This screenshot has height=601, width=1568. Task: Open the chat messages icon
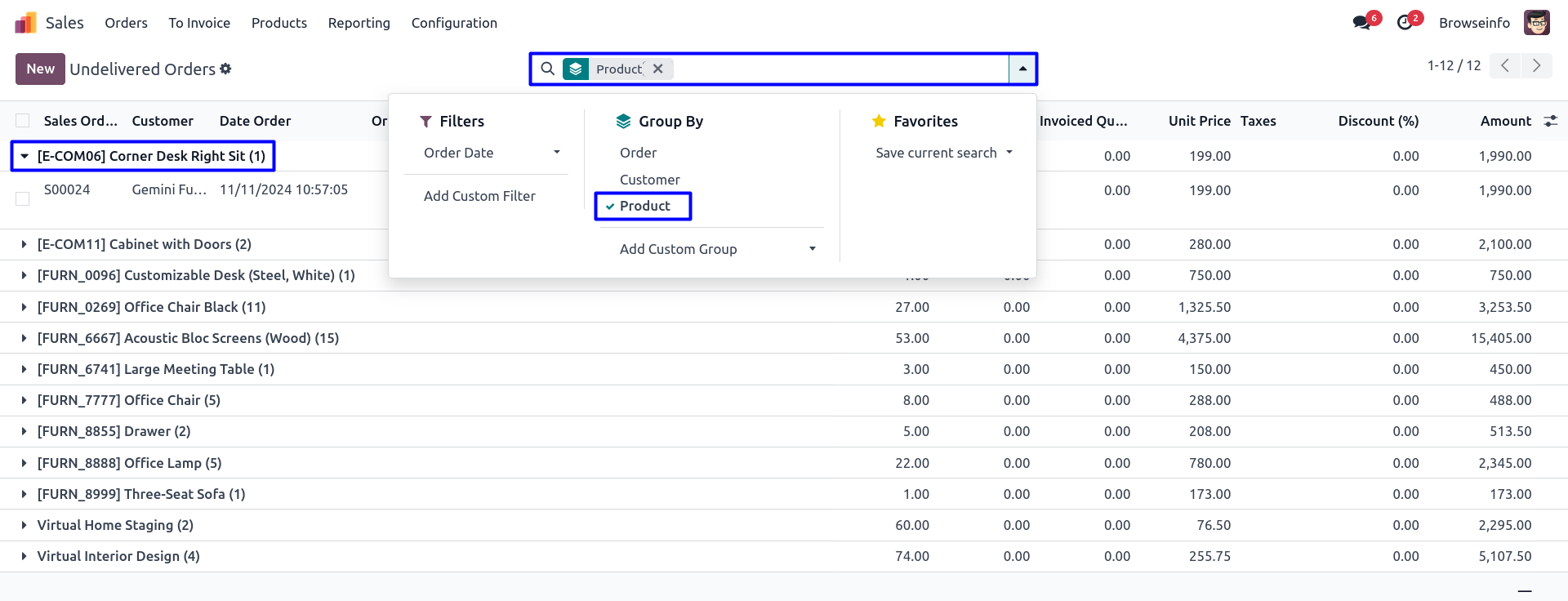(x=1361, y=23)
